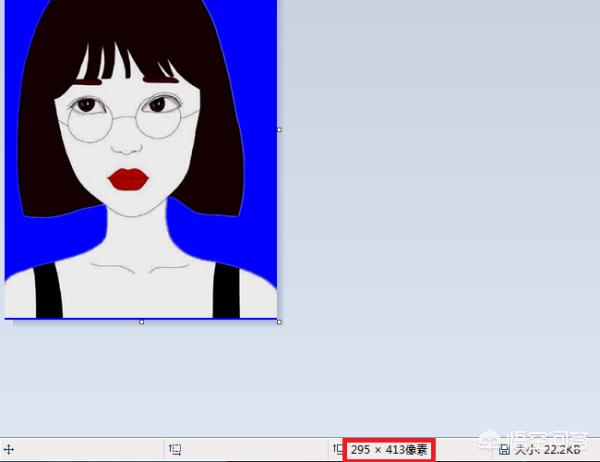Click the image dimensions icon in status bar

(x=337, y=450)
